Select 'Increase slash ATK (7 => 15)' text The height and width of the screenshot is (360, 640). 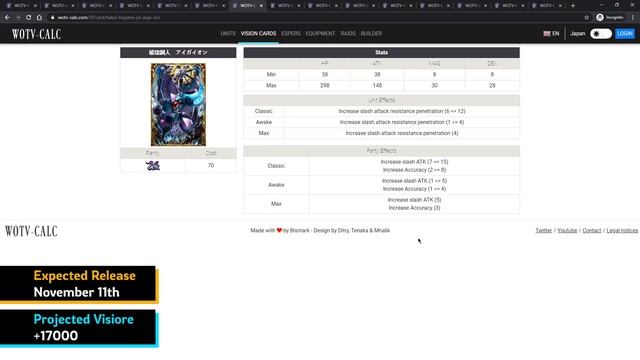coord(414,162)
